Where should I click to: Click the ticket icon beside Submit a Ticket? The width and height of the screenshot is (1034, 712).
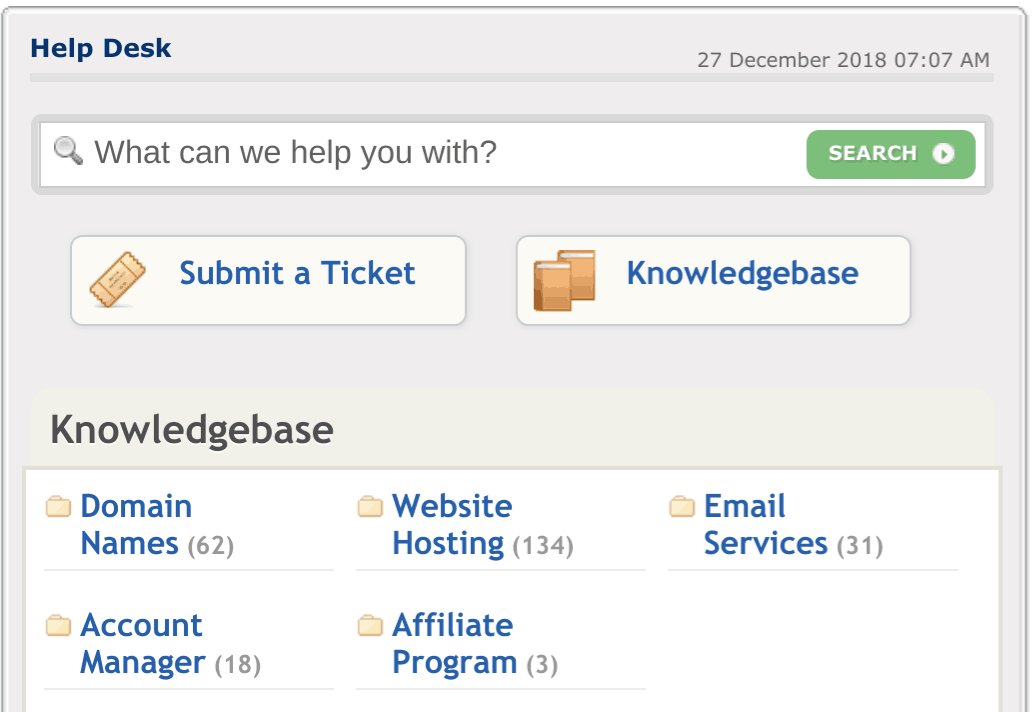(x=117, y=280)
